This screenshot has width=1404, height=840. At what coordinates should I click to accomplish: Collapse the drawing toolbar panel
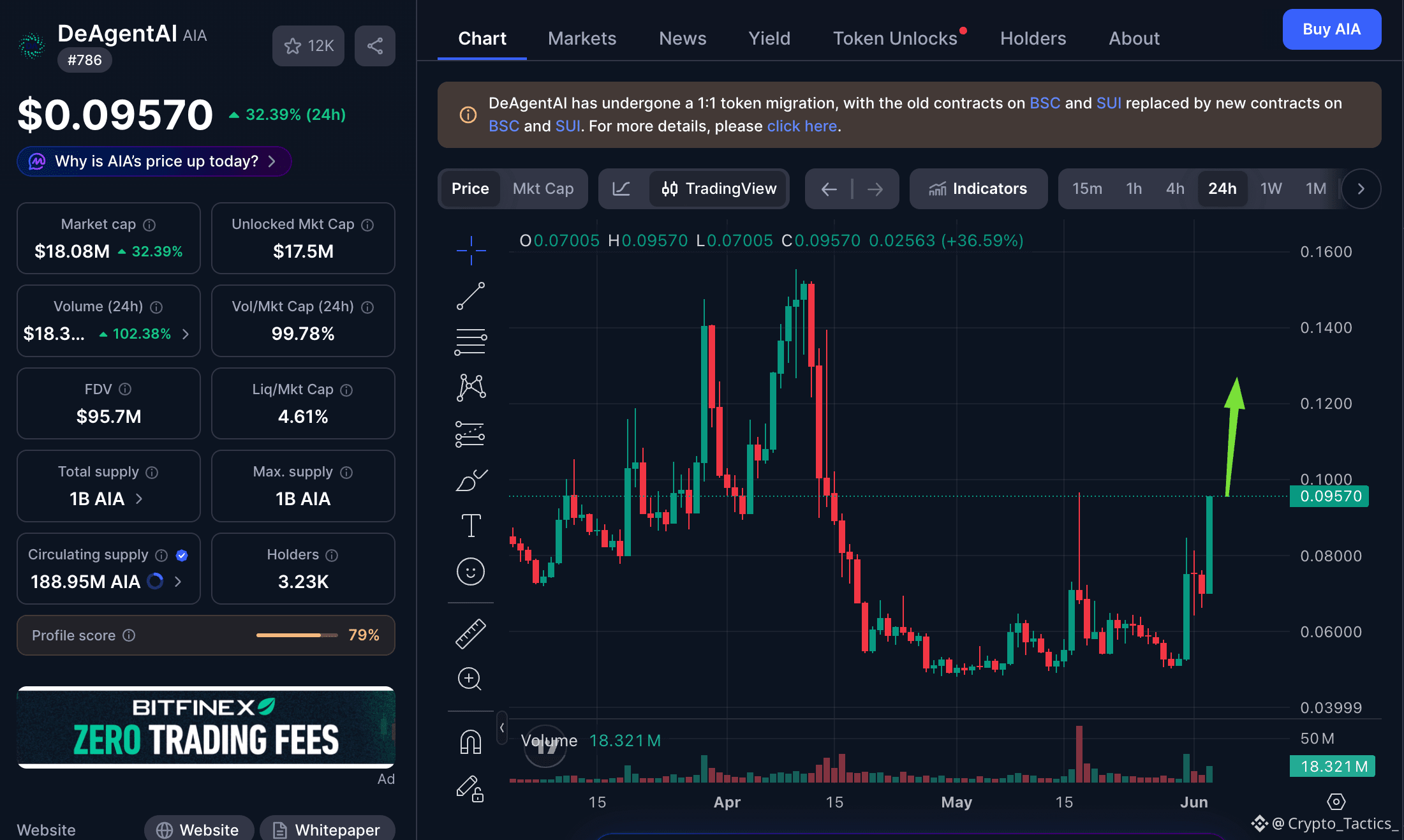[x=502, y=728]
